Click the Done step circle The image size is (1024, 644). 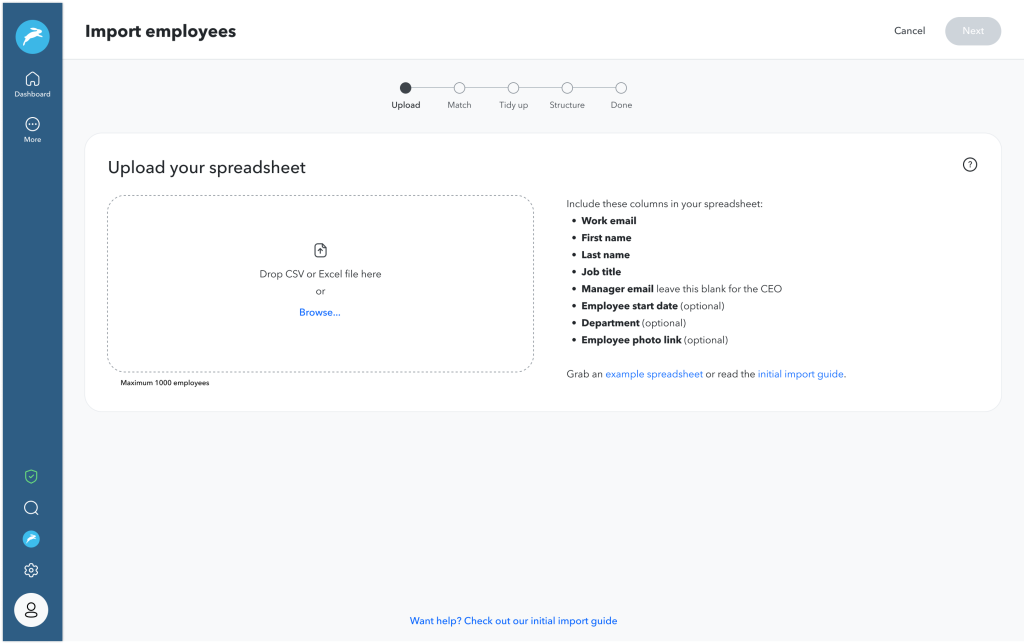click(621, 88)
